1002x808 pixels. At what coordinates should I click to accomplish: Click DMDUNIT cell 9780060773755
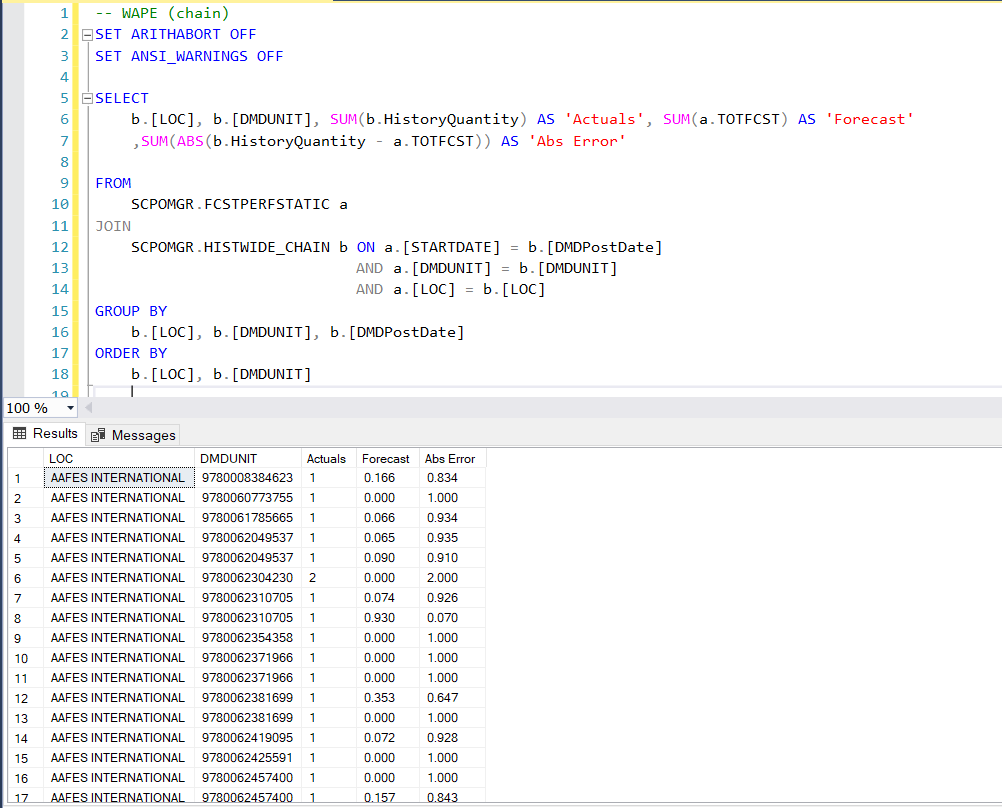tap(248, 498)
